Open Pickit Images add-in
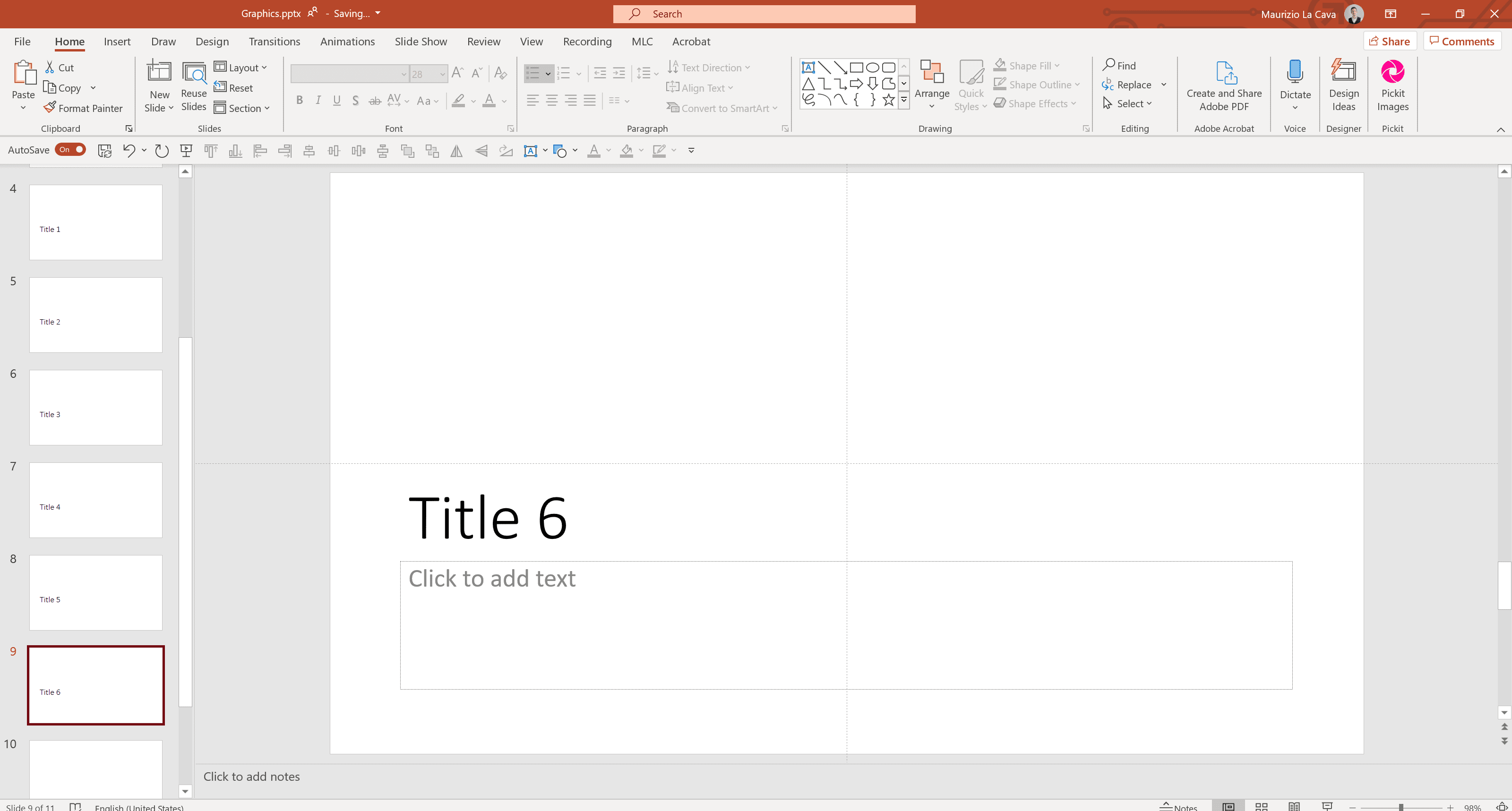1512x811 pixels. point(1392,85)
